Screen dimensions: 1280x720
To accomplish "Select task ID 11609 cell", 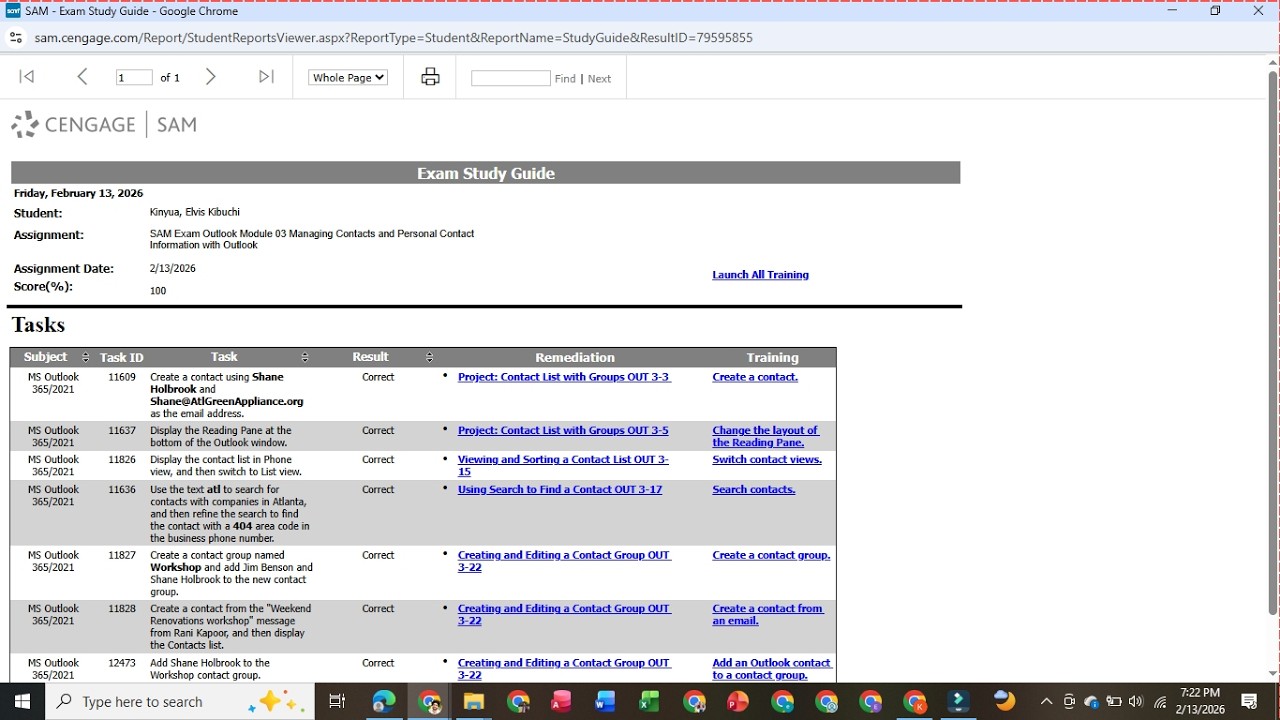I will point(122,377).
